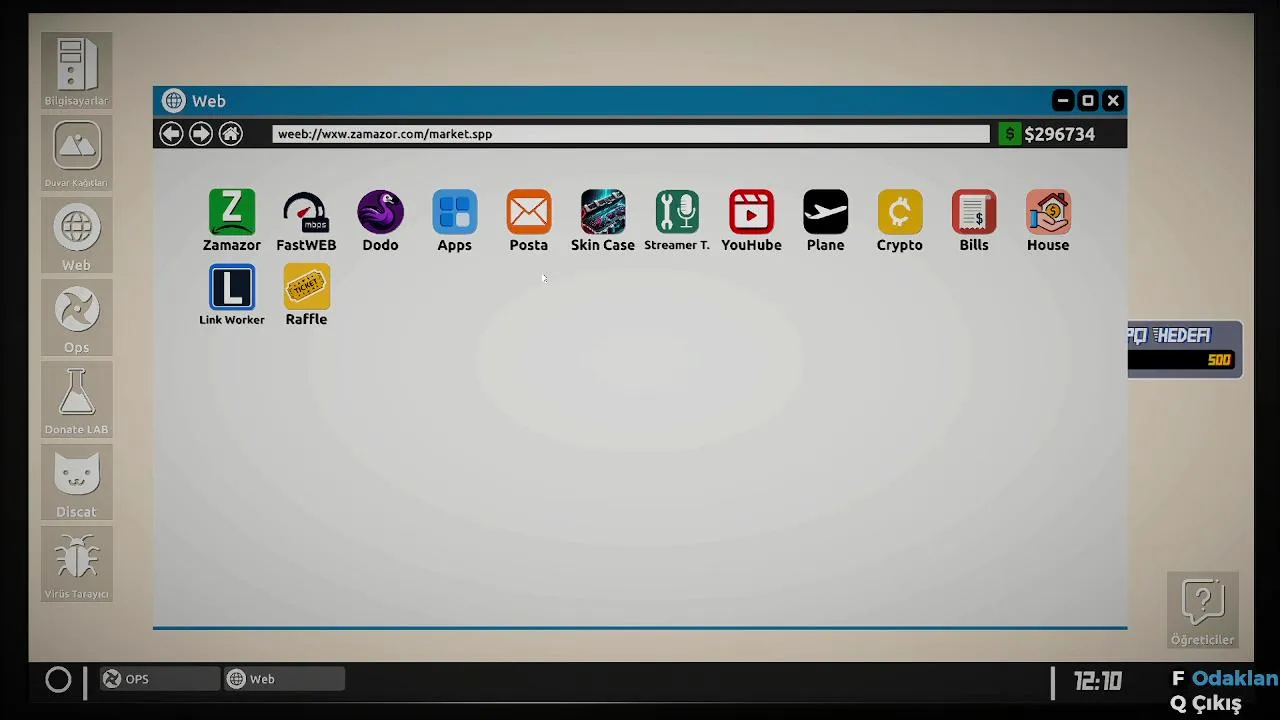The height and width of the screenshot is (720, 1280).
Task: Close the Web browser window
Action: pos(1113,100)
